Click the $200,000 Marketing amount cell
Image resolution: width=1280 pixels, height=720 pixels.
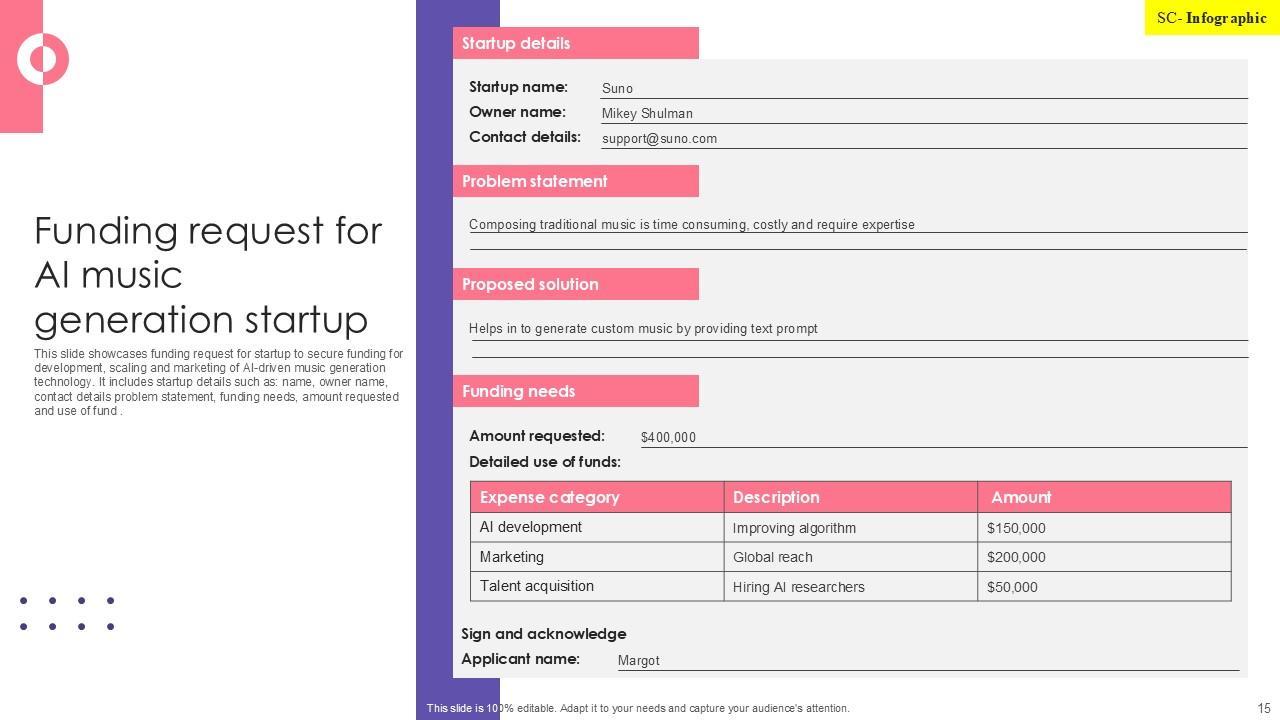1103,557
